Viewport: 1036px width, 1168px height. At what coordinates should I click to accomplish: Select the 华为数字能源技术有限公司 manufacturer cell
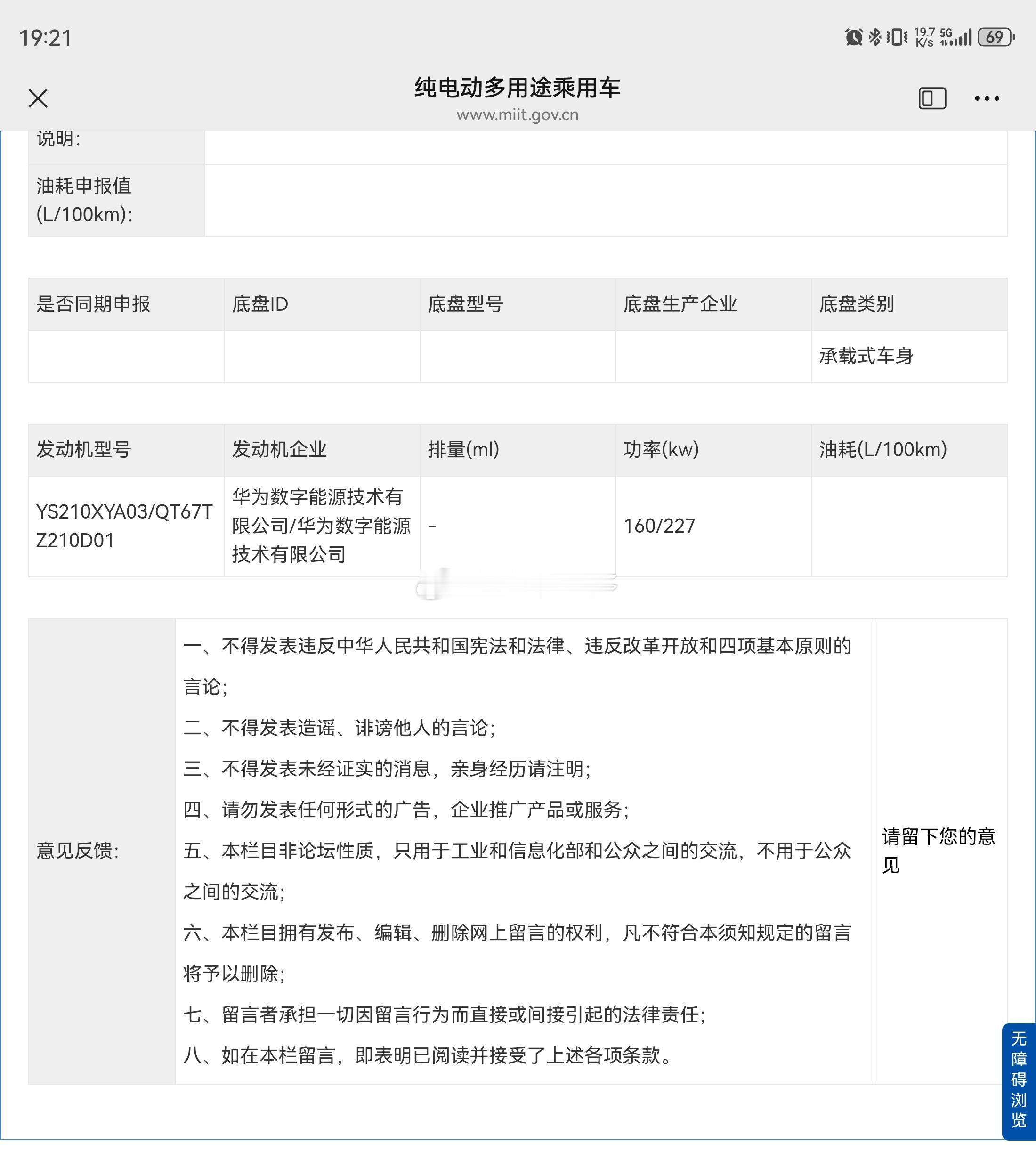pyautogui.click(x=321, y=526)
